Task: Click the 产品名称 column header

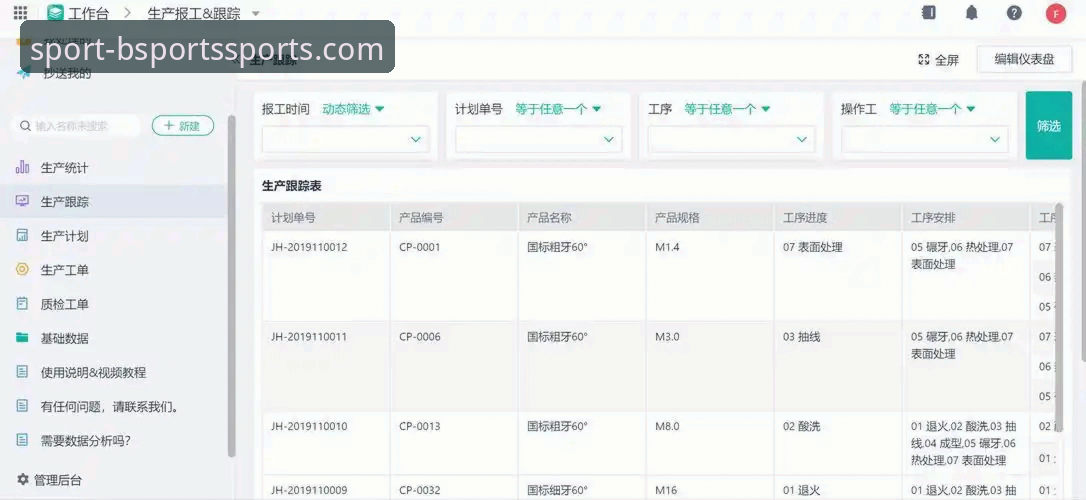Action: pos(582,217)
